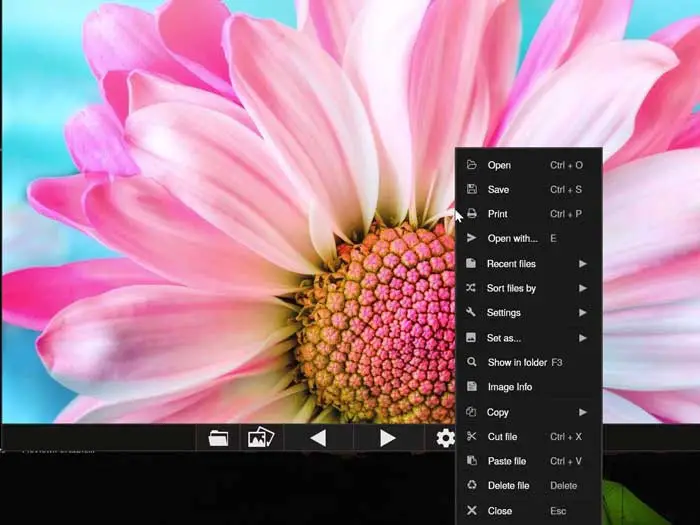
Task: Click the Ctrl + S shortcut text
Action: [x=566, y=189]
